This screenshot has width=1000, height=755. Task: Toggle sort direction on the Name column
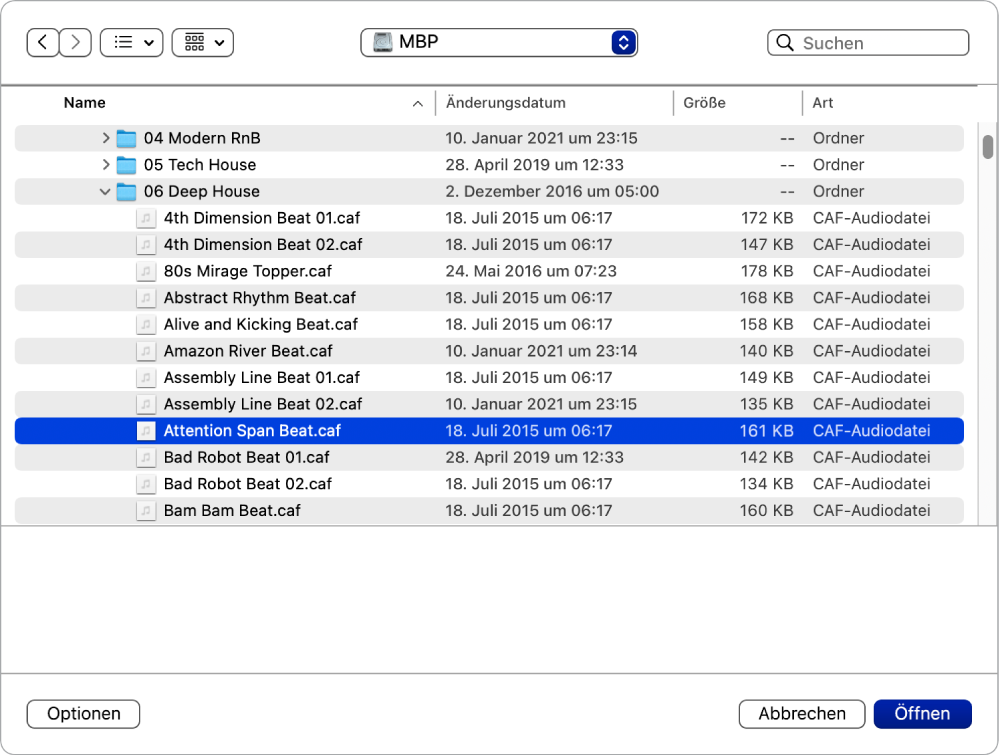click(x=84, y=103)
